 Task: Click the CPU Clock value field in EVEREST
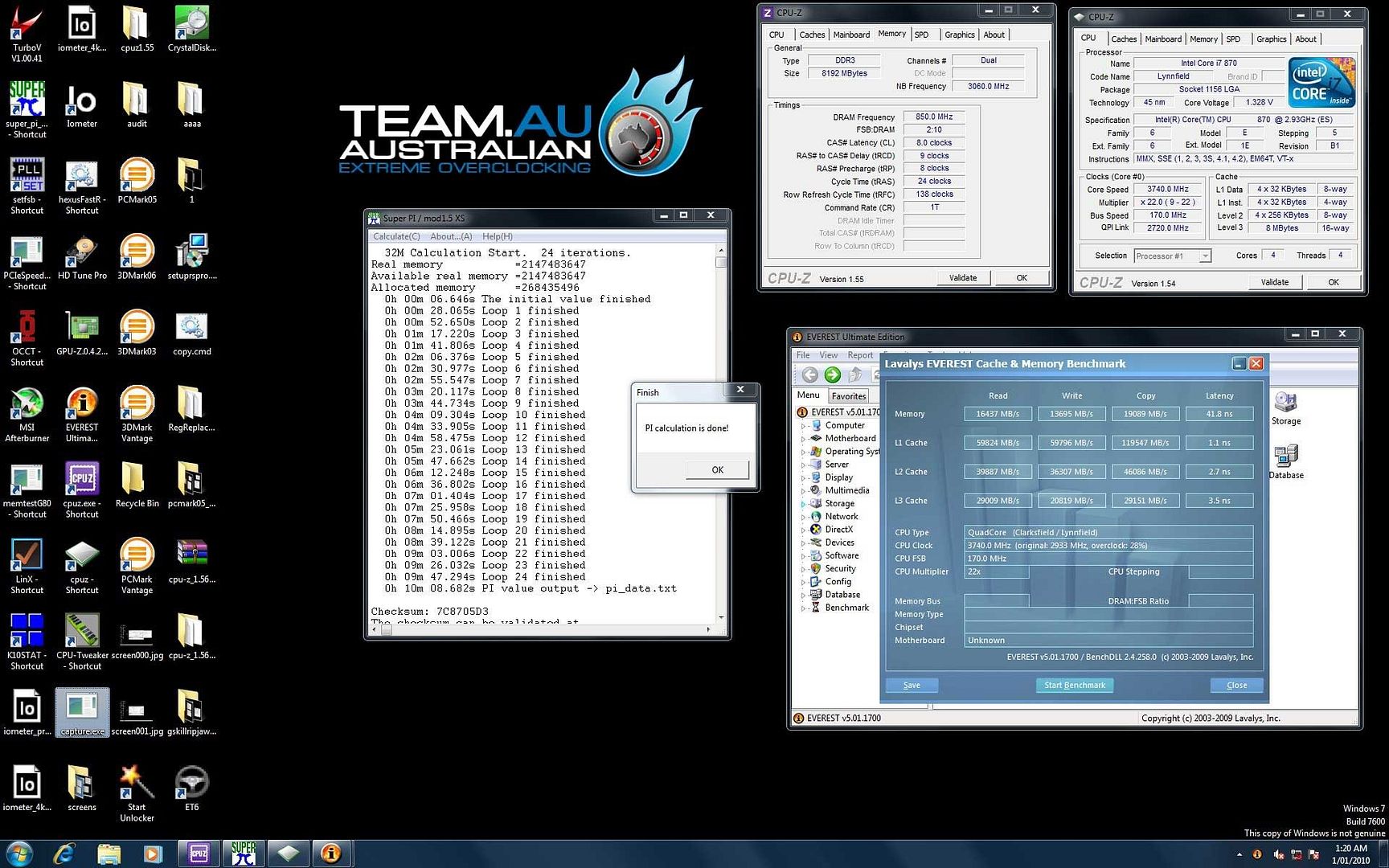1108,546
